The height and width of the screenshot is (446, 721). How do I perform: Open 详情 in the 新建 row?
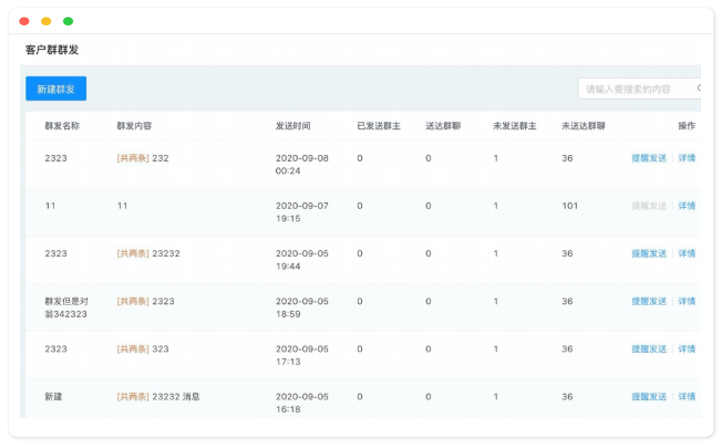[x=687, y=397]
